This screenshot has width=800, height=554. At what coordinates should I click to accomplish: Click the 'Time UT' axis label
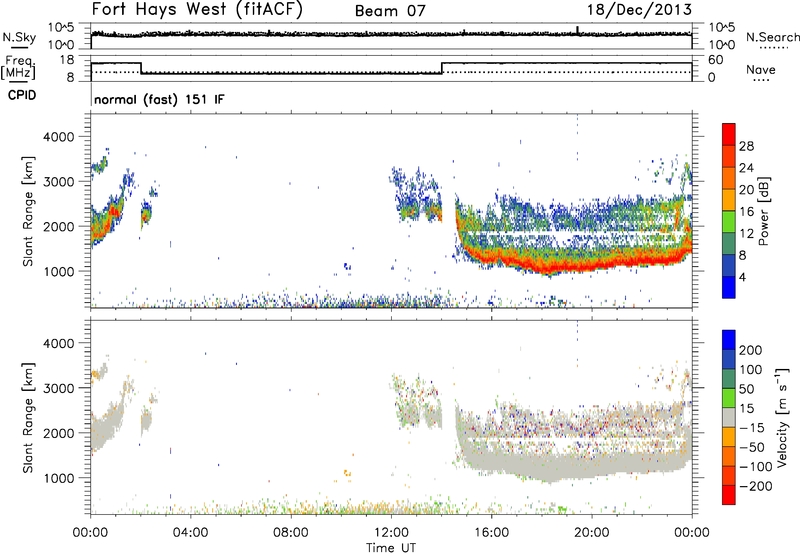coord(391,548)
